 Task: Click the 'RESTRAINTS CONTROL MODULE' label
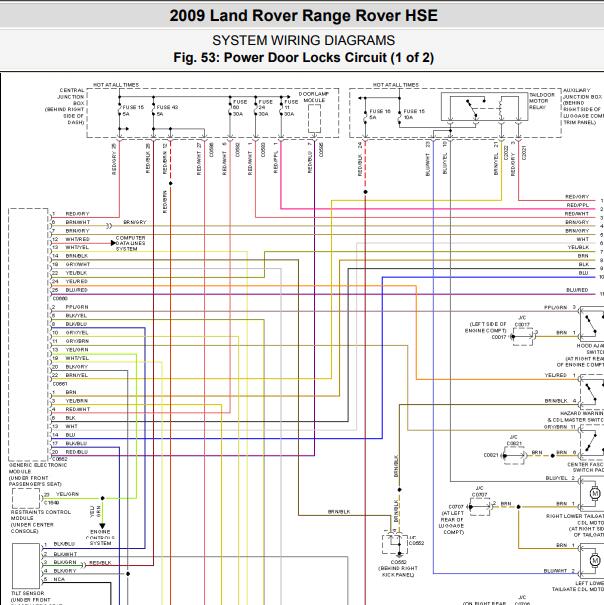[x=41, y=515]
